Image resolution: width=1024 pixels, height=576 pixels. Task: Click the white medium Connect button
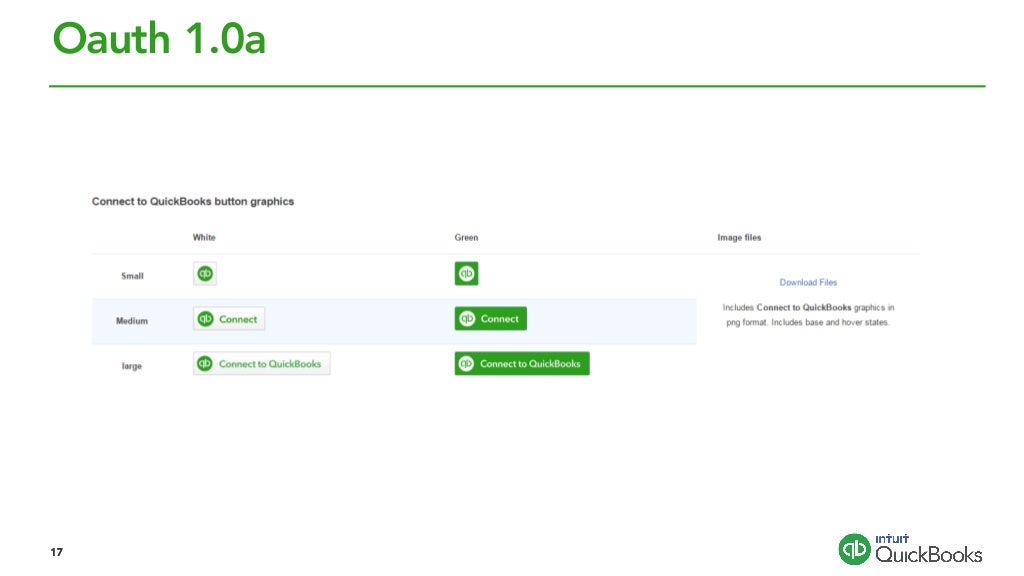tap(229, 319)
